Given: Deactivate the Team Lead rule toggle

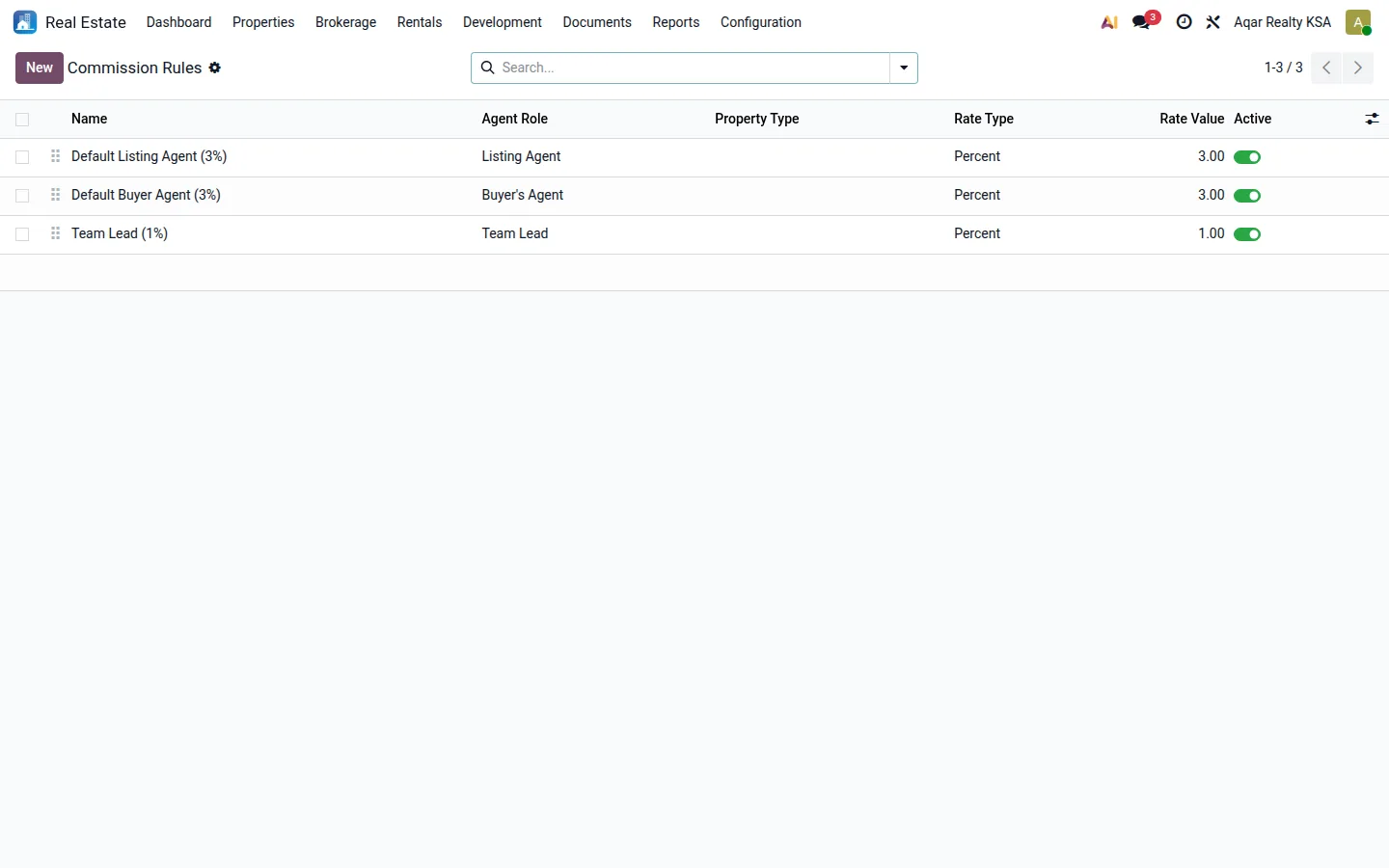Looking at the screenshot, I should tap(1247, 234).
